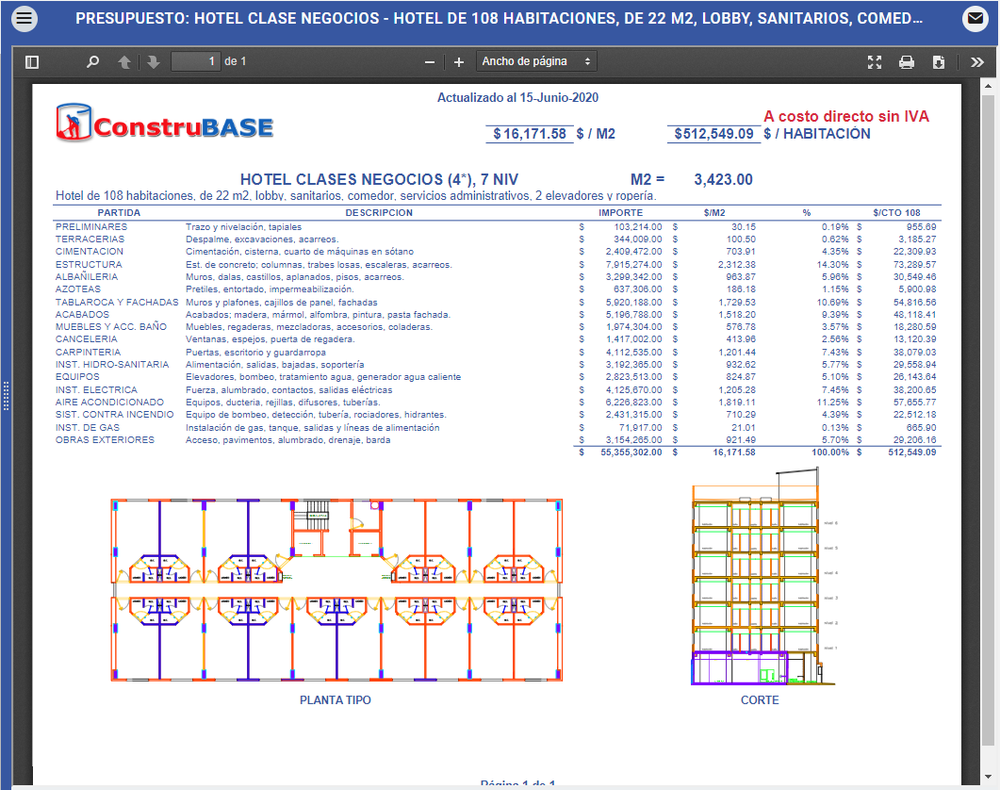The image size is (1000, 790).
Task: Click the 'CORTE' caption
Action: point(760,700)
